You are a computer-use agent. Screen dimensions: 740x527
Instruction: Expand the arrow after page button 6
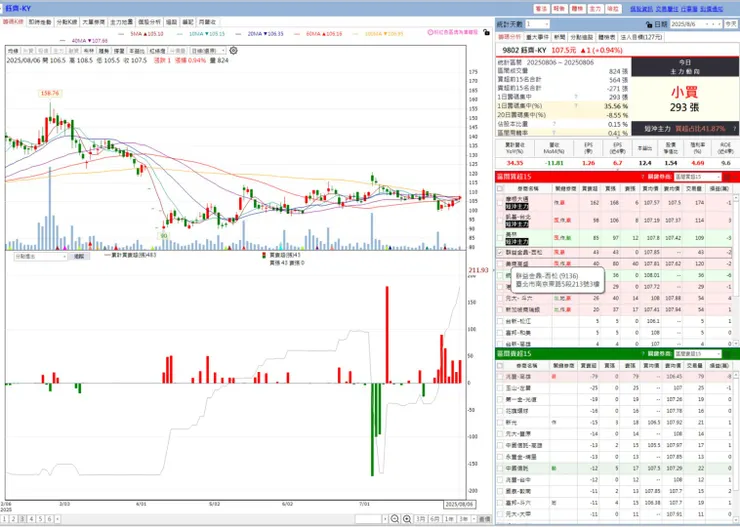tap(58, 519)
